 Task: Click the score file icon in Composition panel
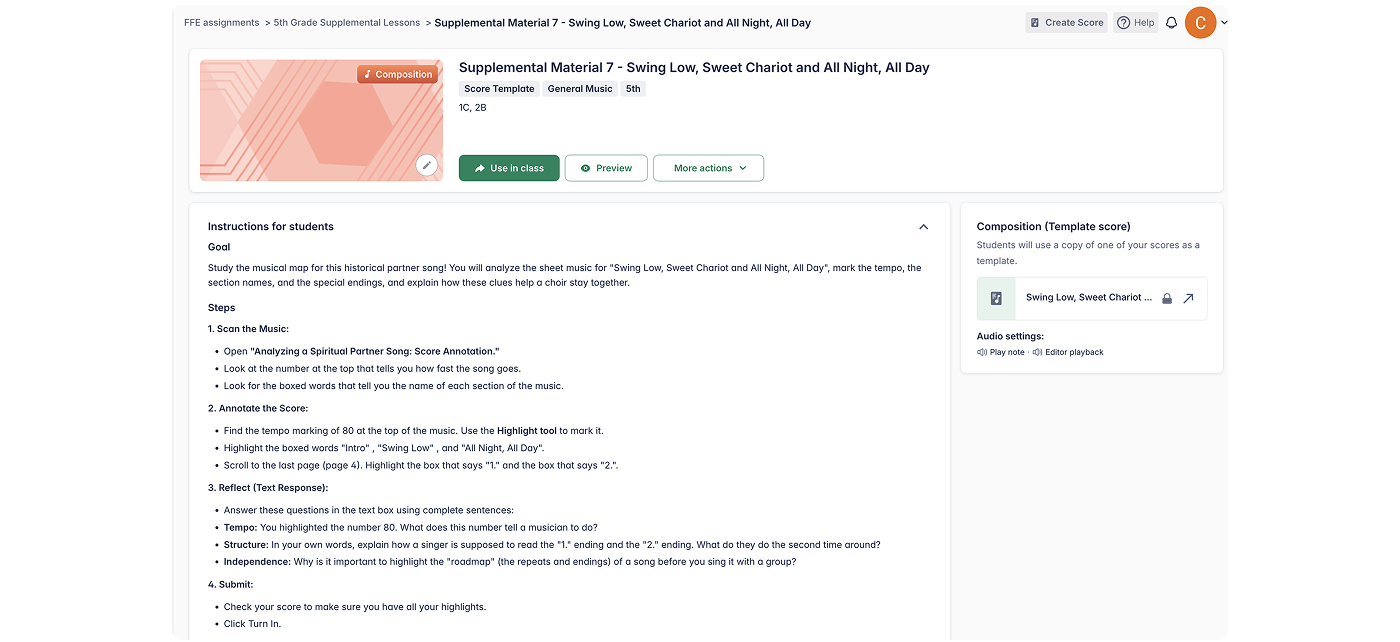(996, 298)
